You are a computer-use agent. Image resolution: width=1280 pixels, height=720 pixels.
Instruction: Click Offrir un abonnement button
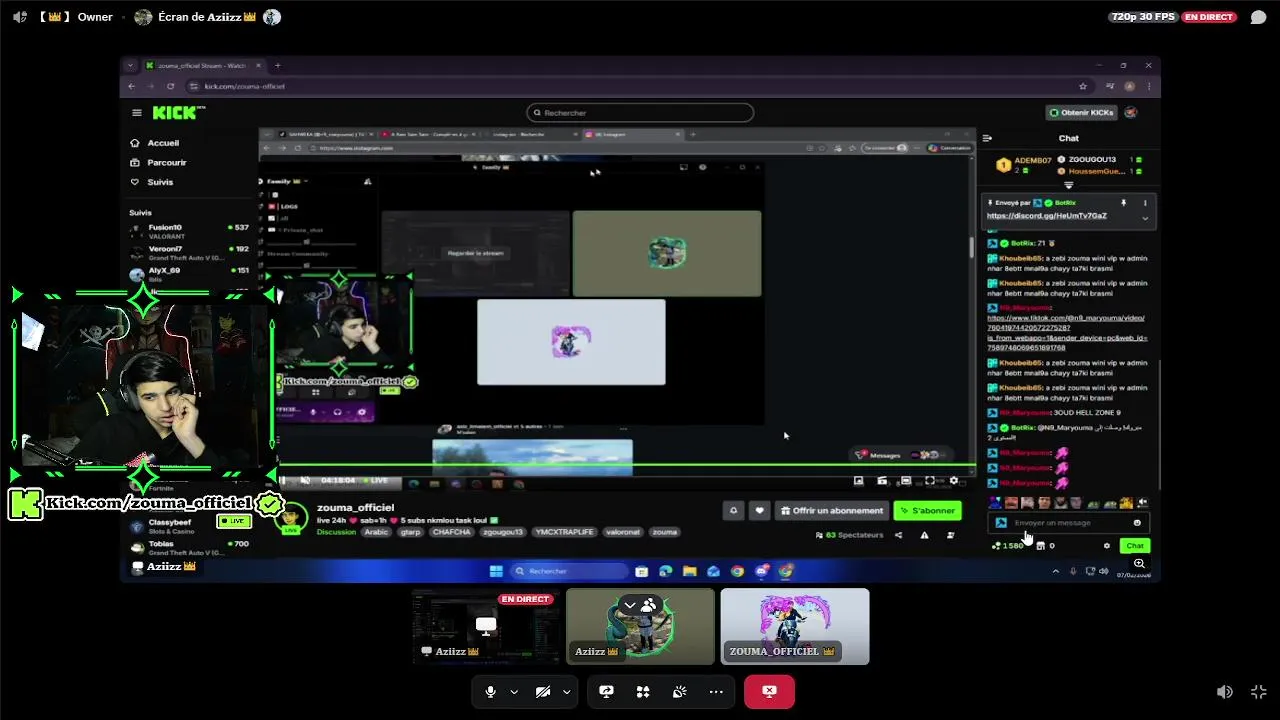[x=832, y=510]
